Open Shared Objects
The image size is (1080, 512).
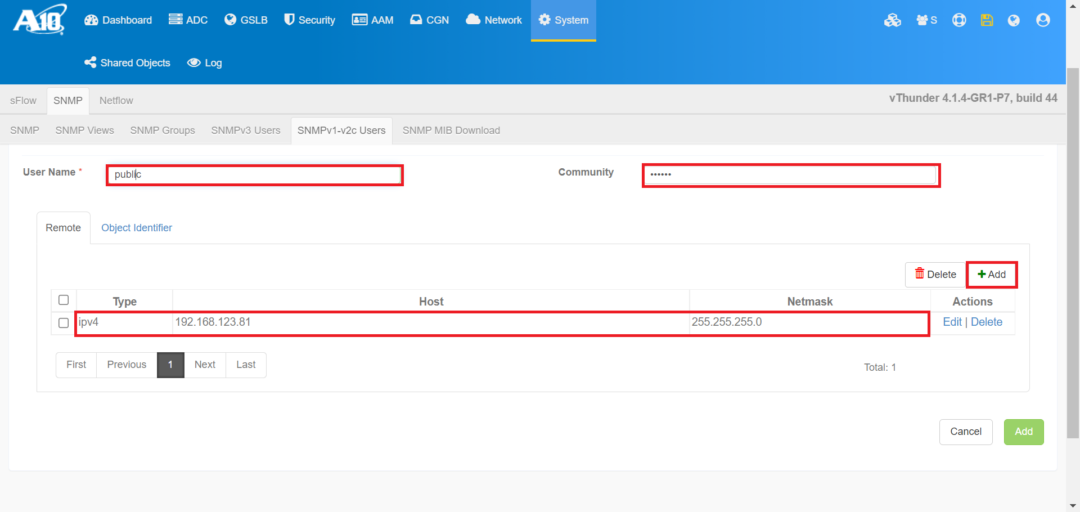pyautogui.click(x=127, y=63)
